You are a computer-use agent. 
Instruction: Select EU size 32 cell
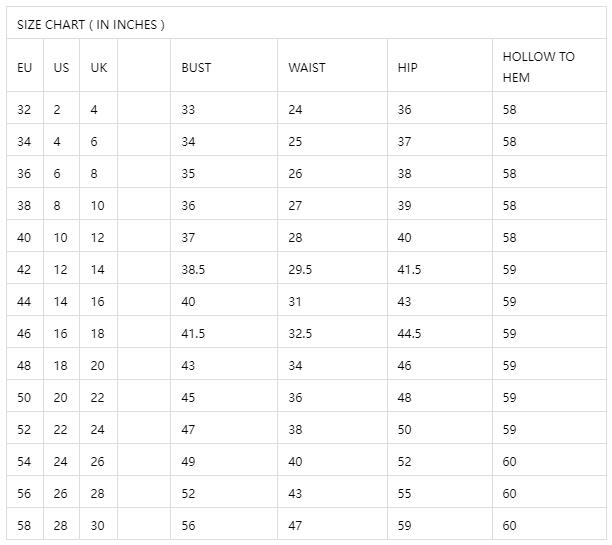tap(24, 109)
